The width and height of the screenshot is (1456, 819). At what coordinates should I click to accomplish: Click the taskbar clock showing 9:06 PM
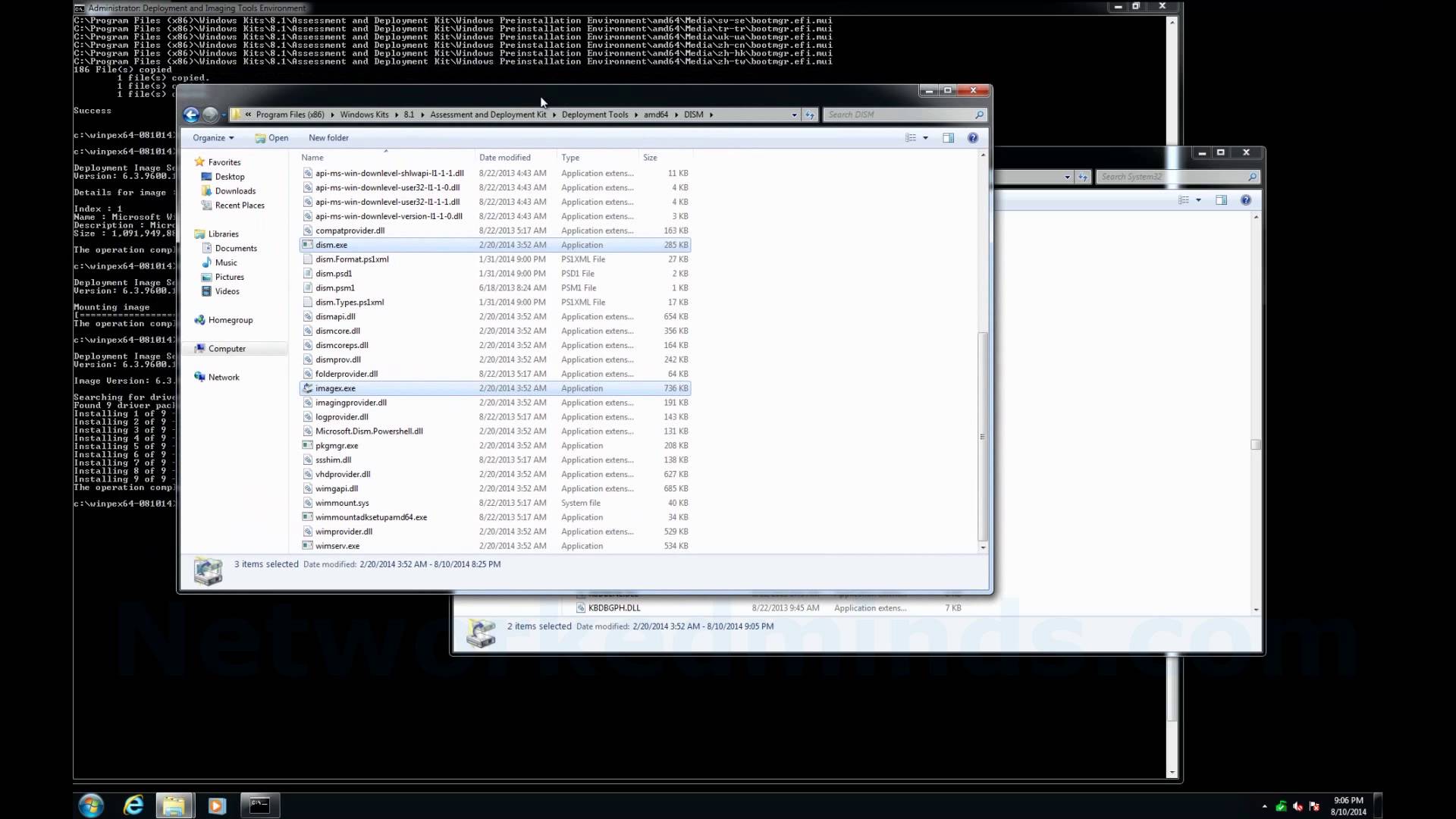coord(1348,806)
